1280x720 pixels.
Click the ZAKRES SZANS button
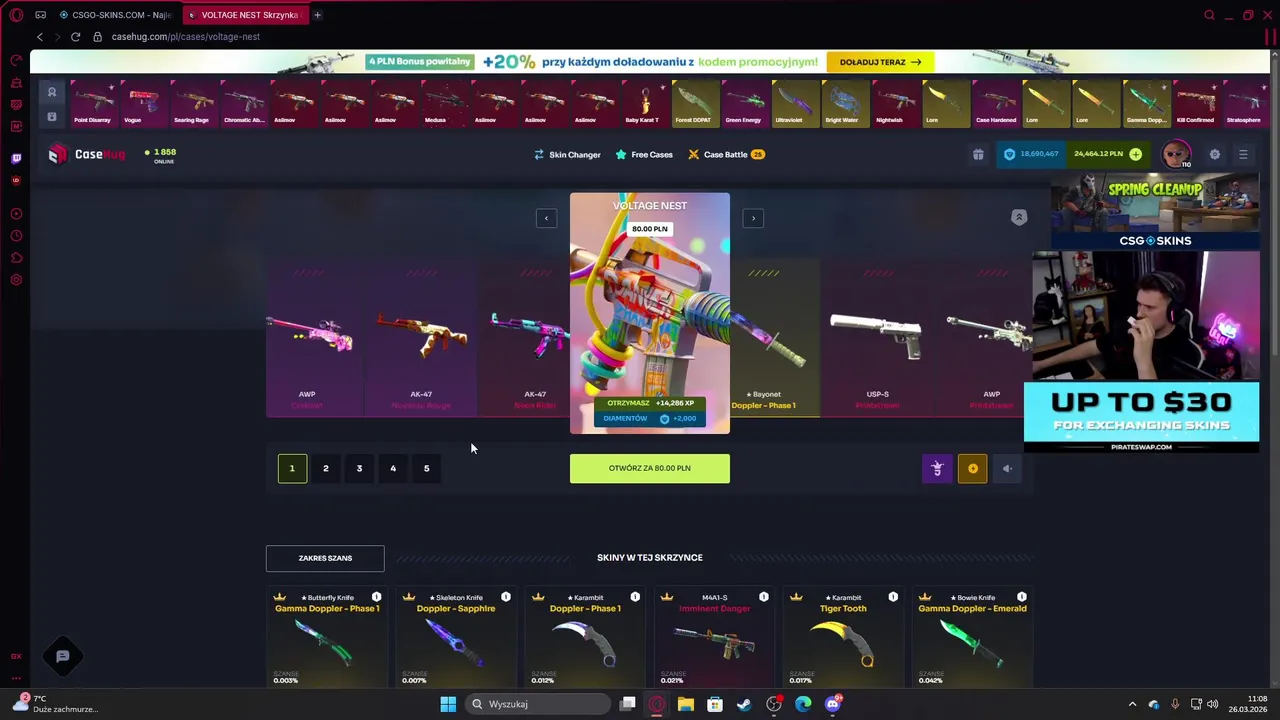(x=325, y=558)
